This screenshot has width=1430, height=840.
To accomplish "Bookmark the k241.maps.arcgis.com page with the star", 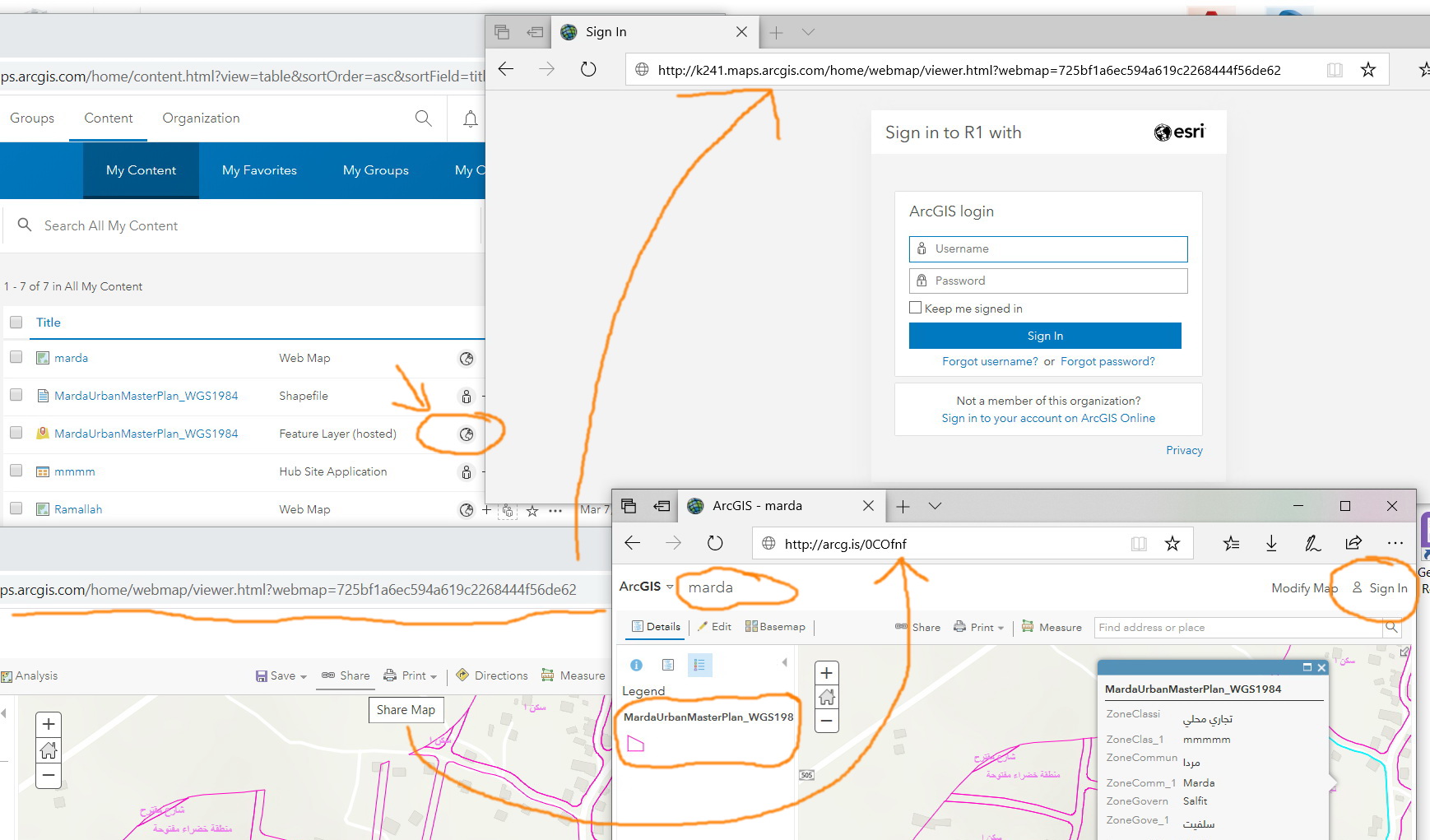I will coord(1368,70).
